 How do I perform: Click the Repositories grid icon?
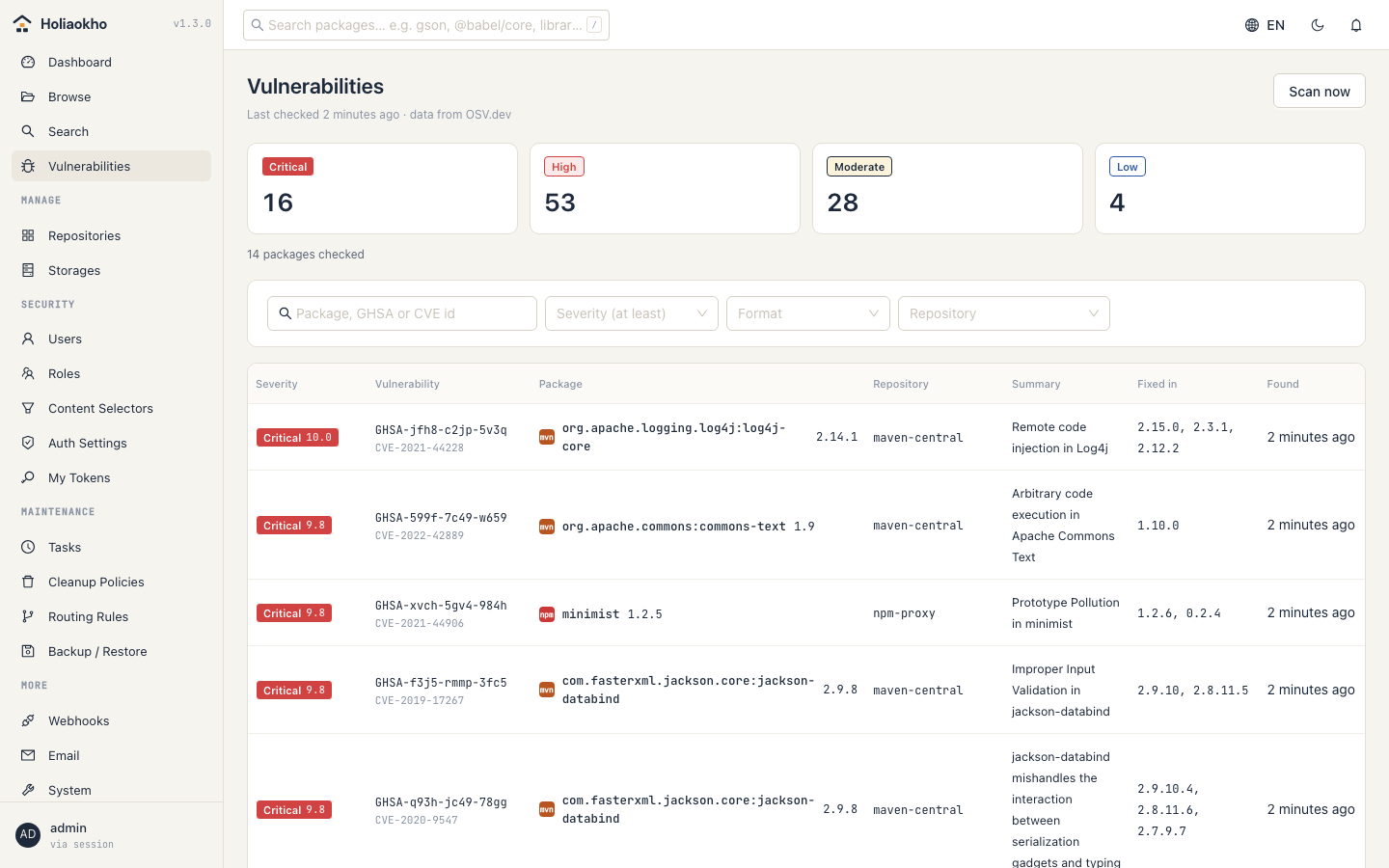point(28,235)
